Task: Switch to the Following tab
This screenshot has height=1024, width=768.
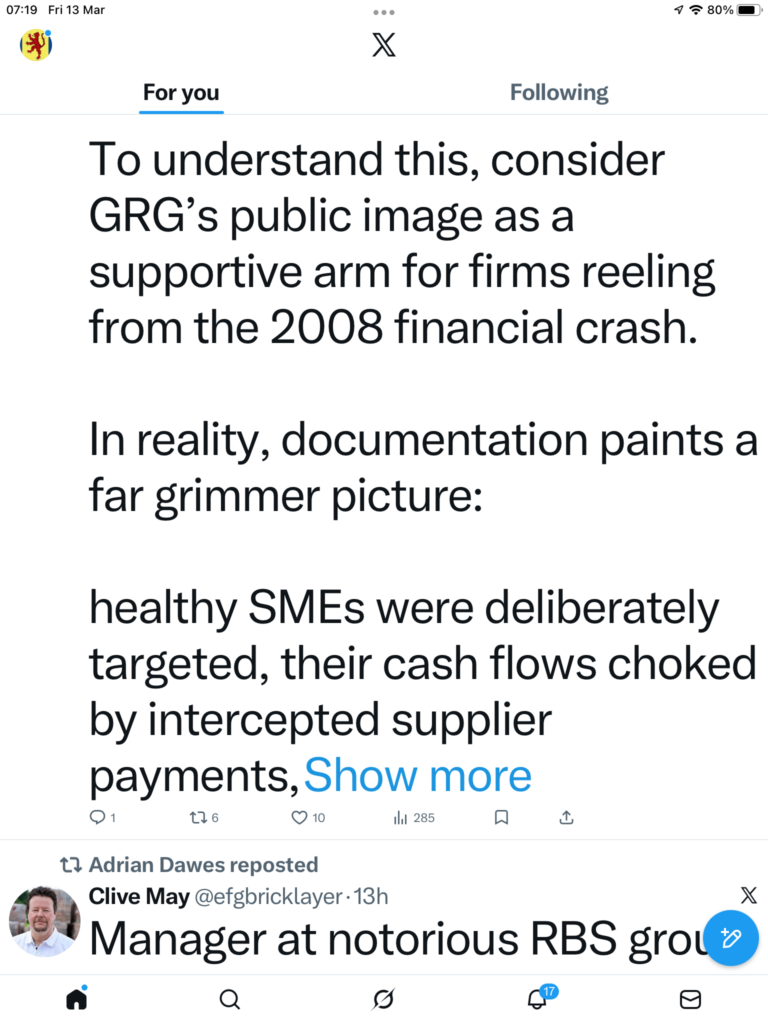Action: tap(559, 93)
